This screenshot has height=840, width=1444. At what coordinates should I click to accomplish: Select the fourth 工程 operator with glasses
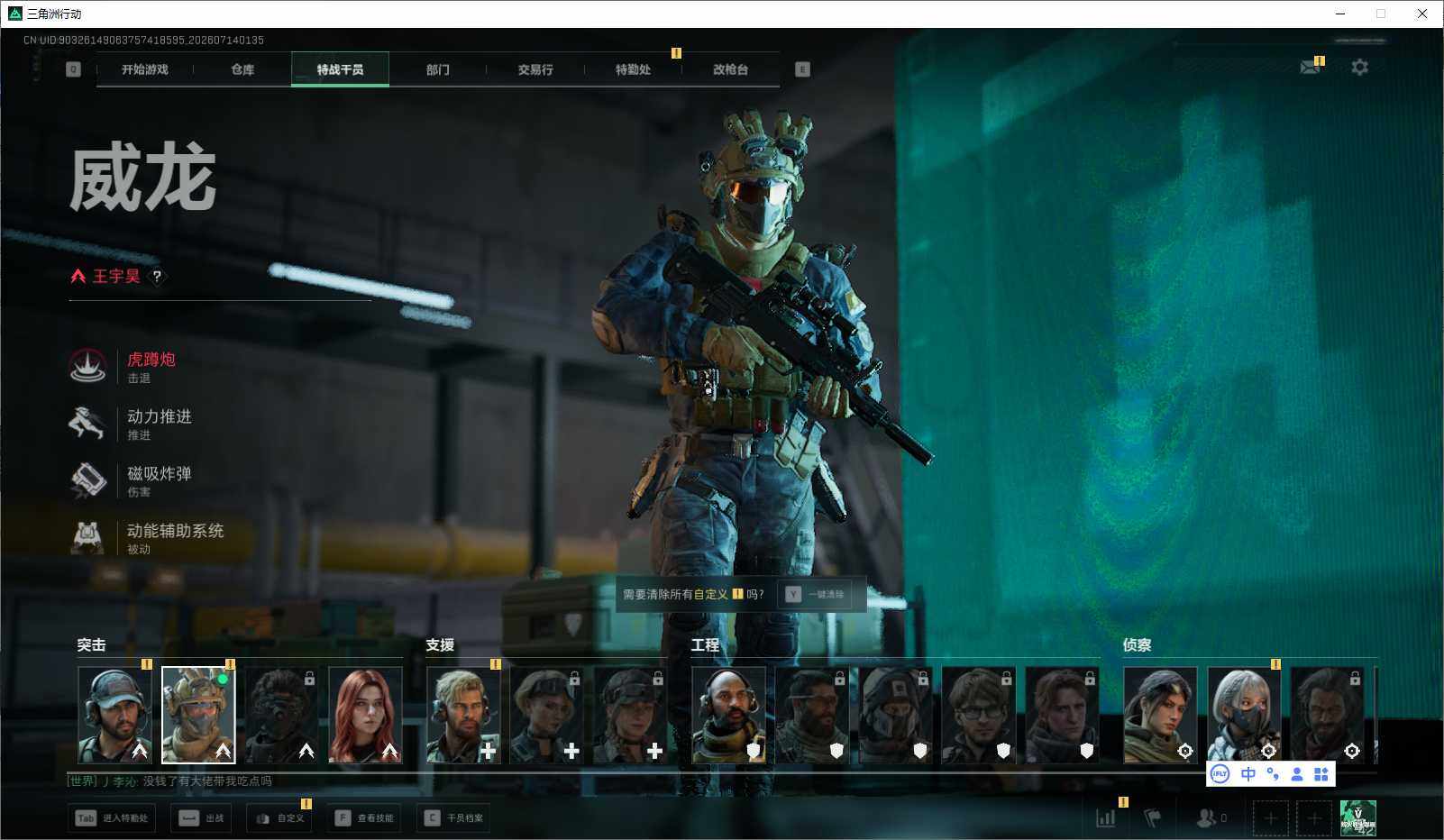979,715
